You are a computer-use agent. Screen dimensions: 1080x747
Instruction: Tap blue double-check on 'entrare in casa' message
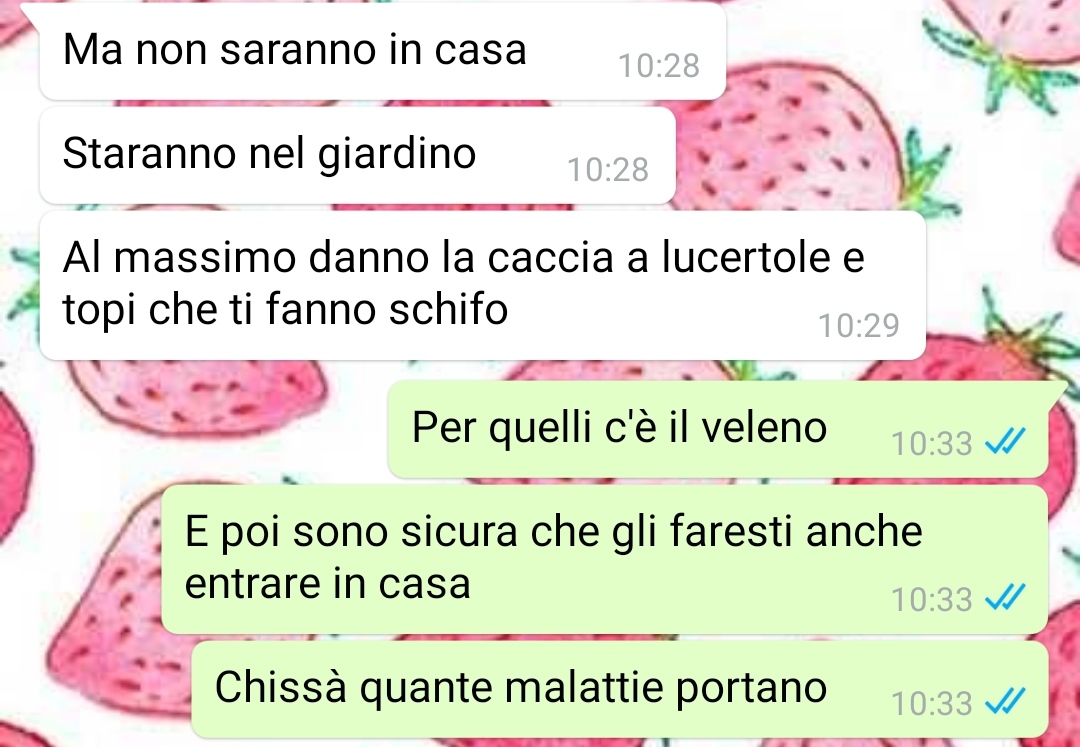pos(1006,598)
